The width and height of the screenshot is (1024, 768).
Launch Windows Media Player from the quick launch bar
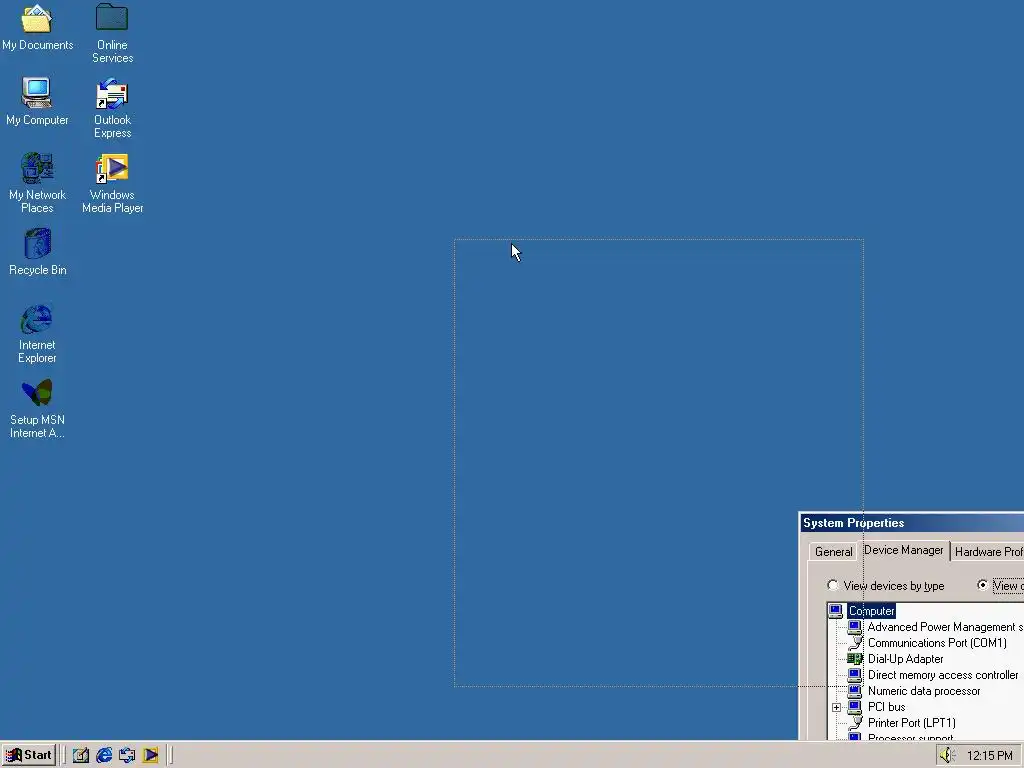[x=150, y=755]
